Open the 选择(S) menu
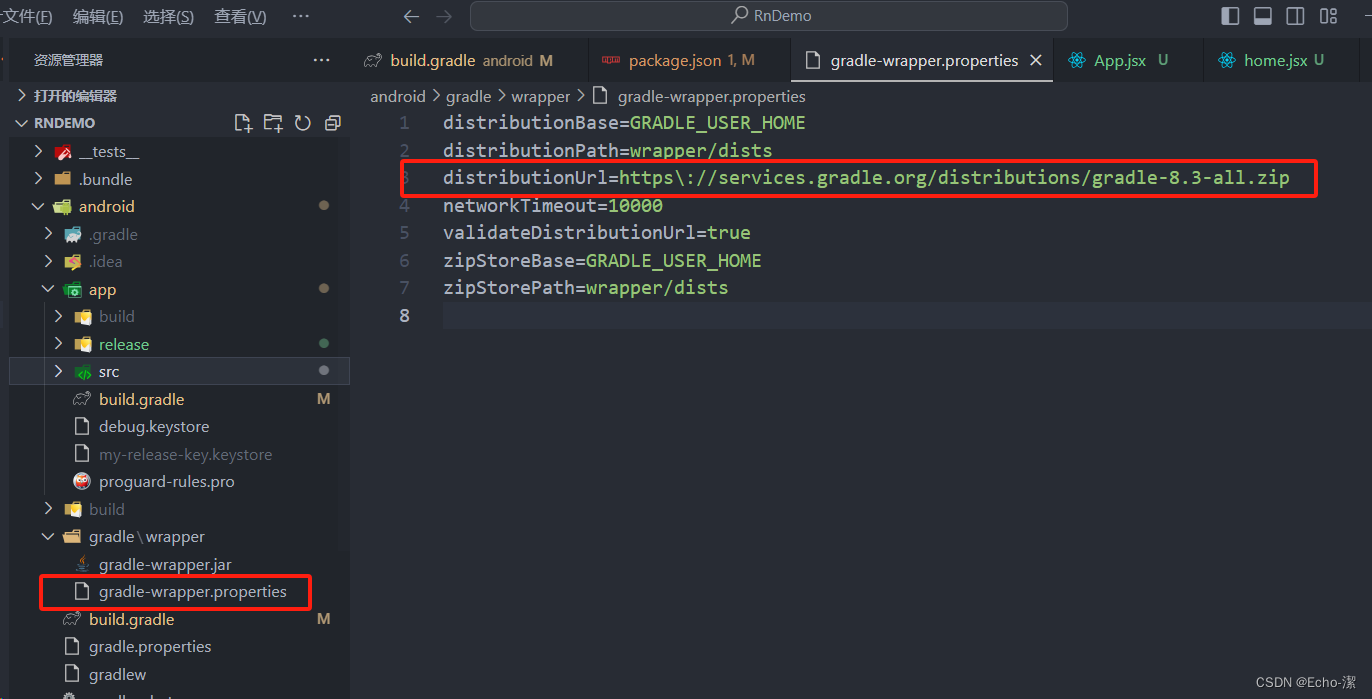Viewport: 1372px width, 699px height. [x=168, y=17]
